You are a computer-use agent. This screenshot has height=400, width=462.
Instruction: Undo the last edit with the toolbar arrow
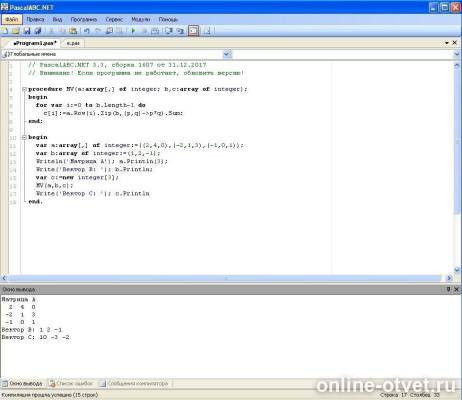pos(87,31)
